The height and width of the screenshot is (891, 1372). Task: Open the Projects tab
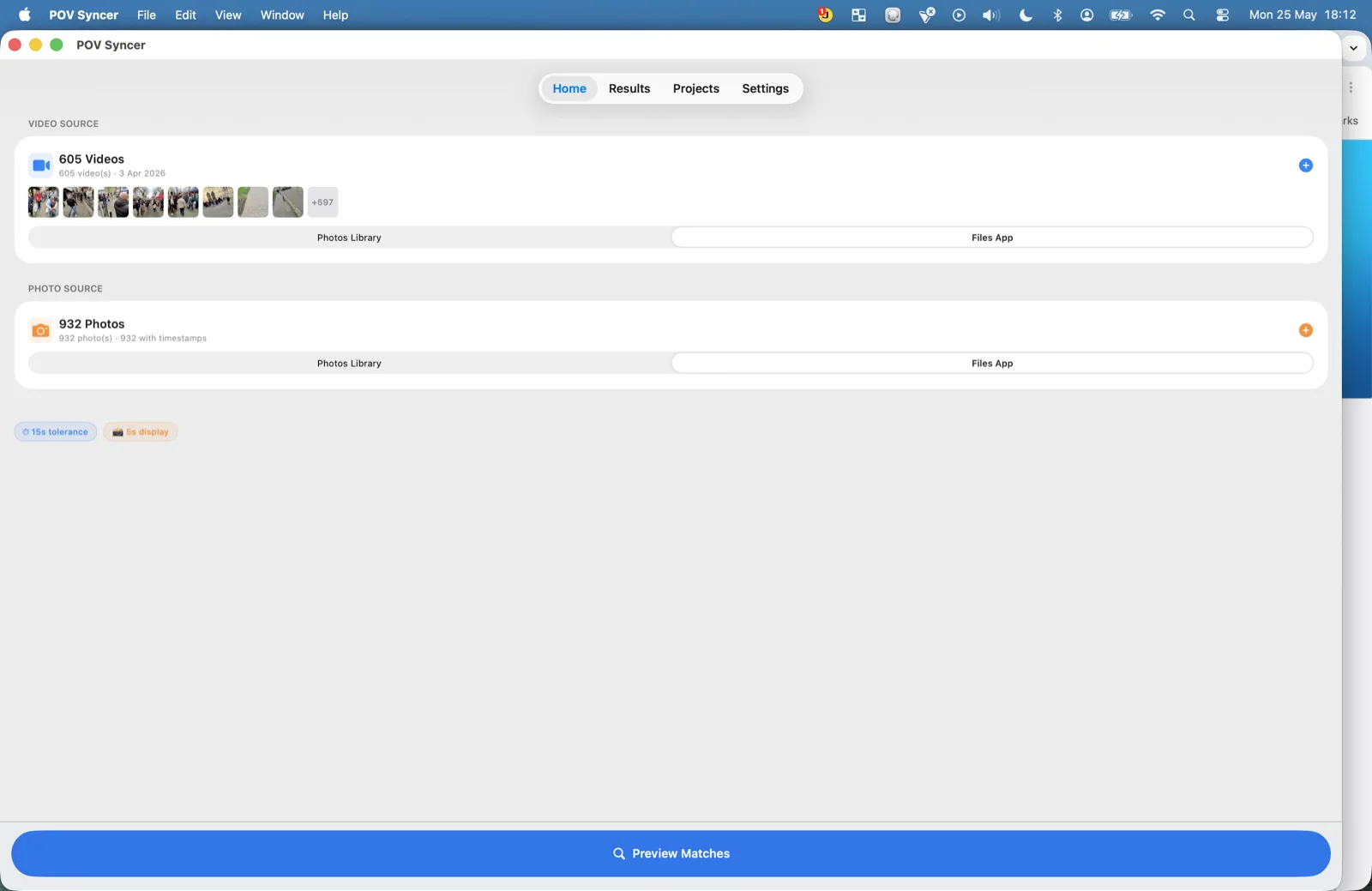click(695, 88)
